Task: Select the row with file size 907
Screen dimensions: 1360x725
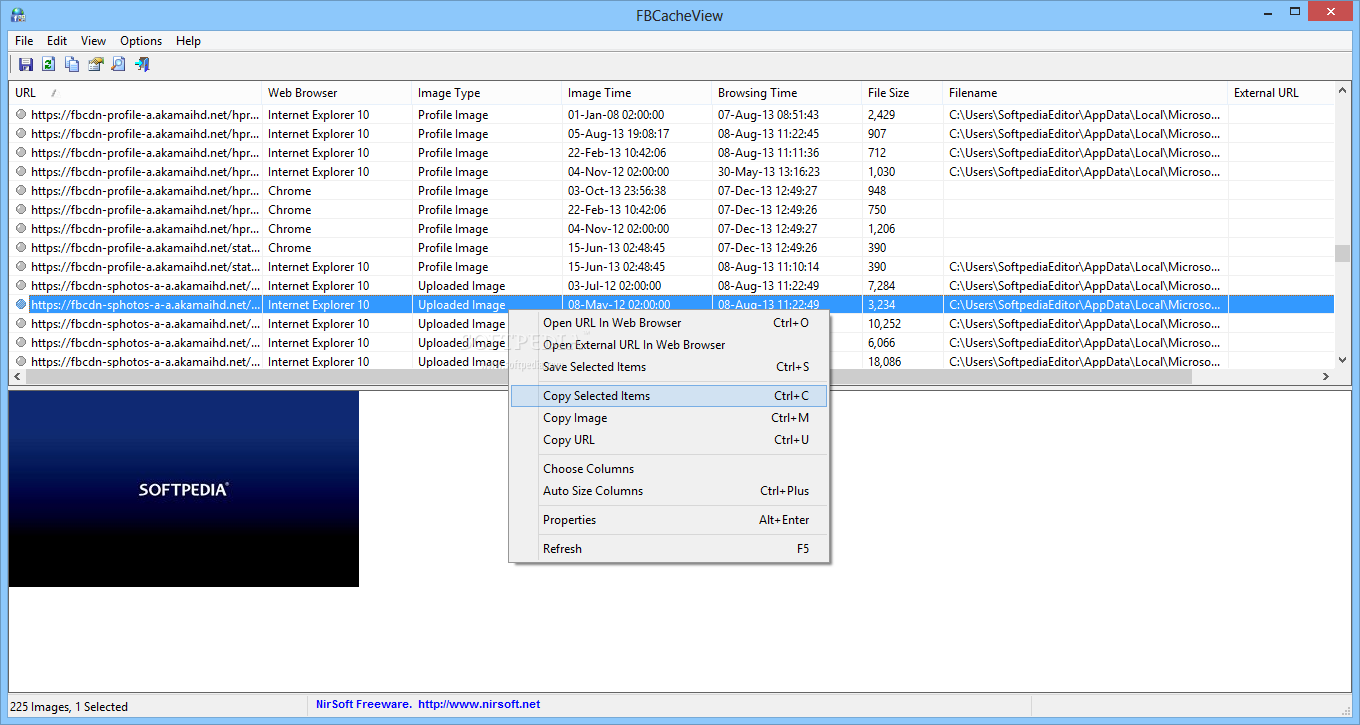Action: [672, 134]
